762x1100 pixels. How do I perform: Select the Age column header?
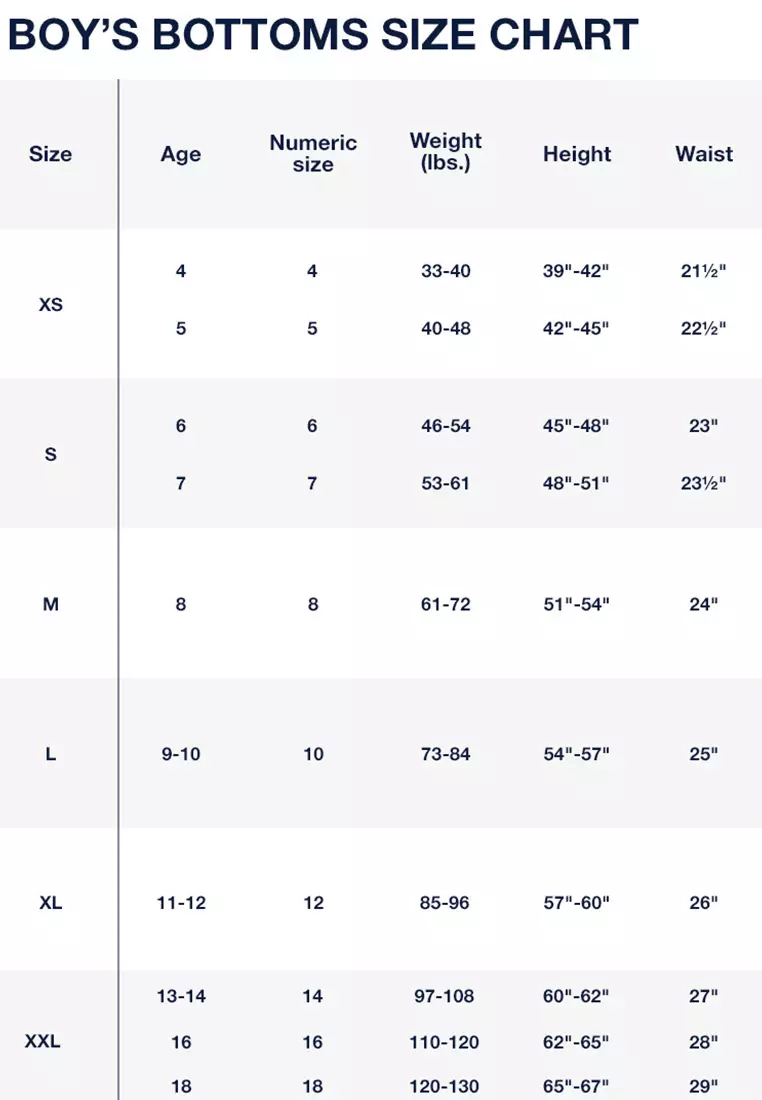coord(181,154)
